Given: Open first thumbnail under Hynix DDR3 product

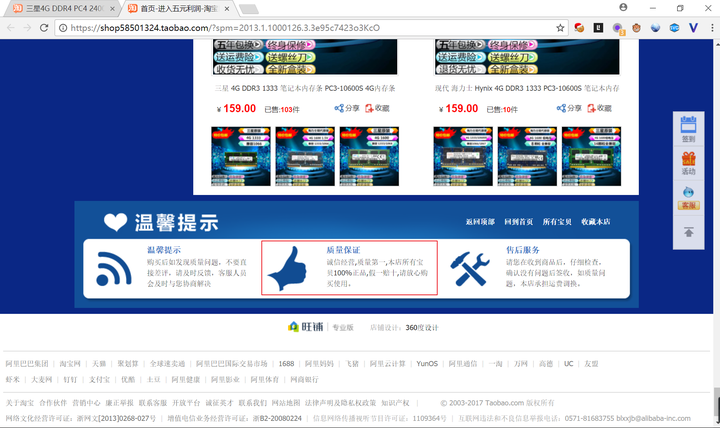Looking at the screenshot, I should click(463, 157).
